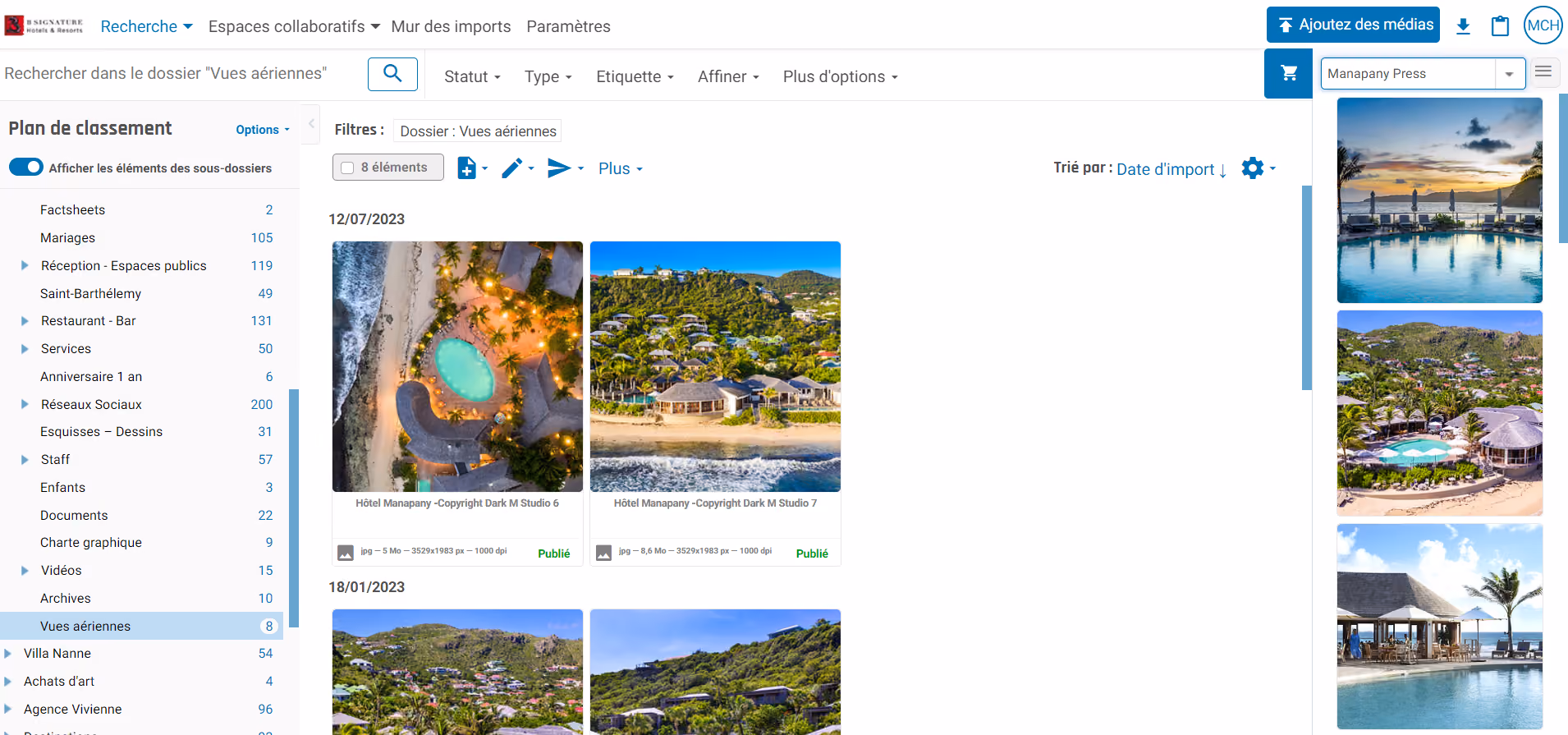
Task: Collapse the classification plan panel arrow
Action: pyautogui.click(x=311, y=124)
